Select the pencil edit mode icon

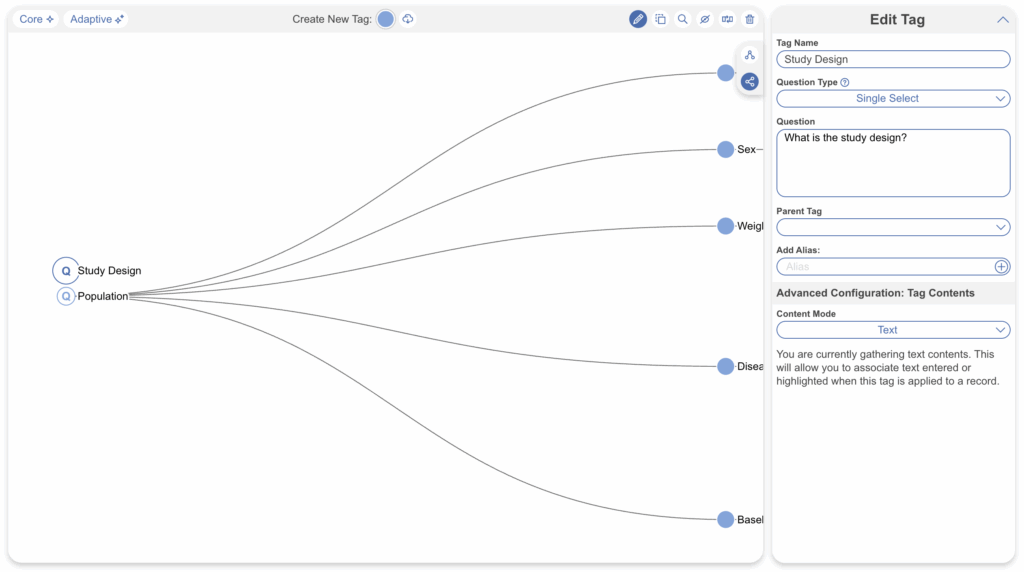pyautogui.click(x=638, y=19)
